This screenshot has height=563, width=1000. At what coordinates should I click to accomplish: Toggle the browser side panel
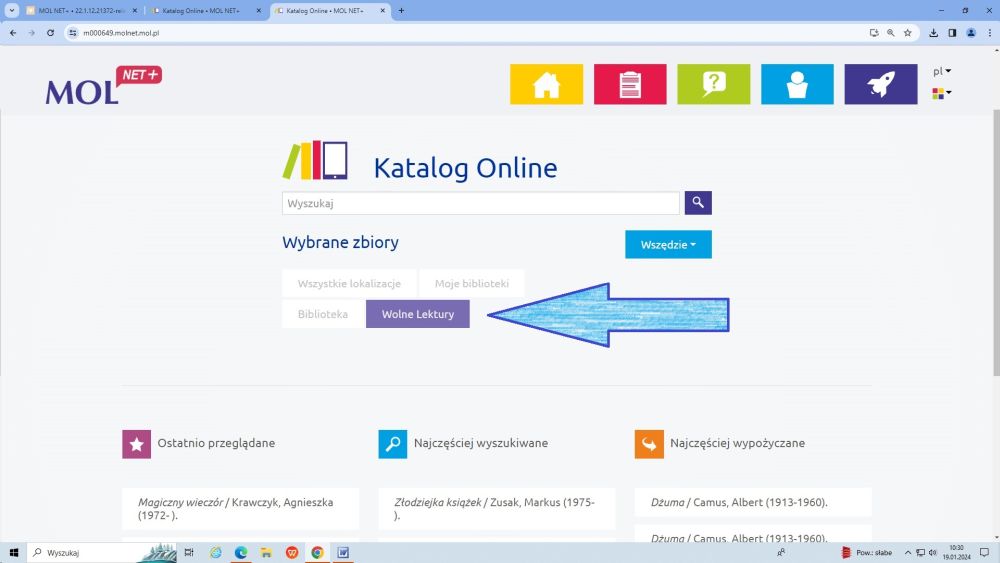point(952,33)
